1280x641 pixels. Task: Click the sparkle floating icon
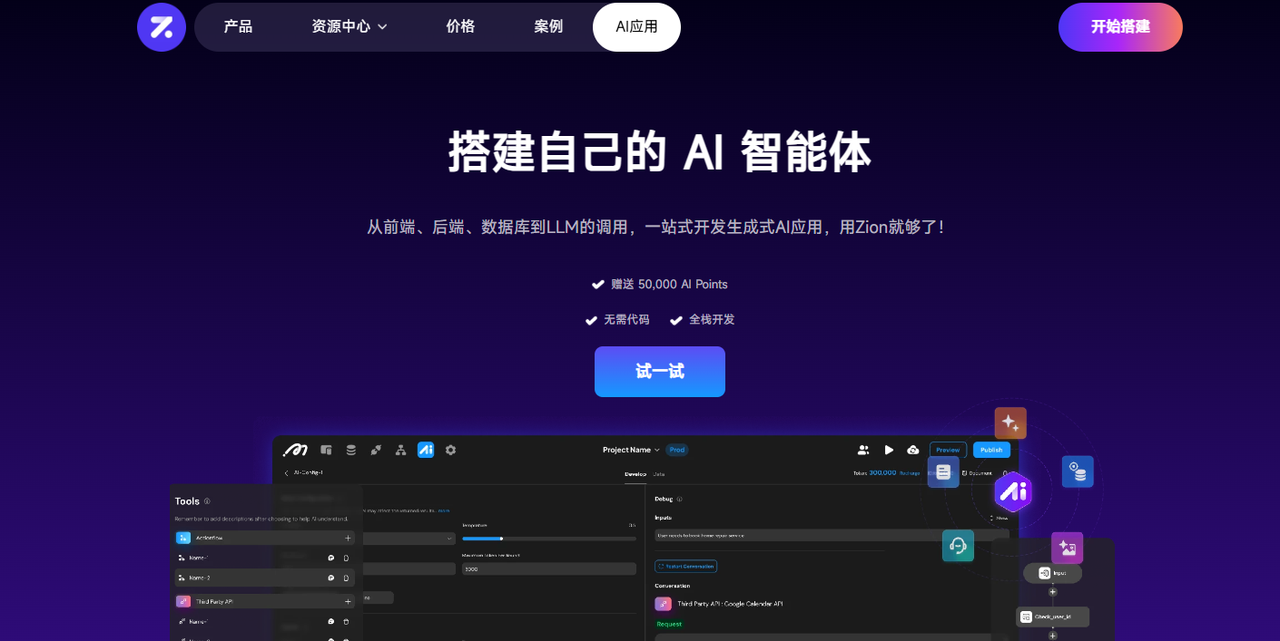(x=1010, y=423)
